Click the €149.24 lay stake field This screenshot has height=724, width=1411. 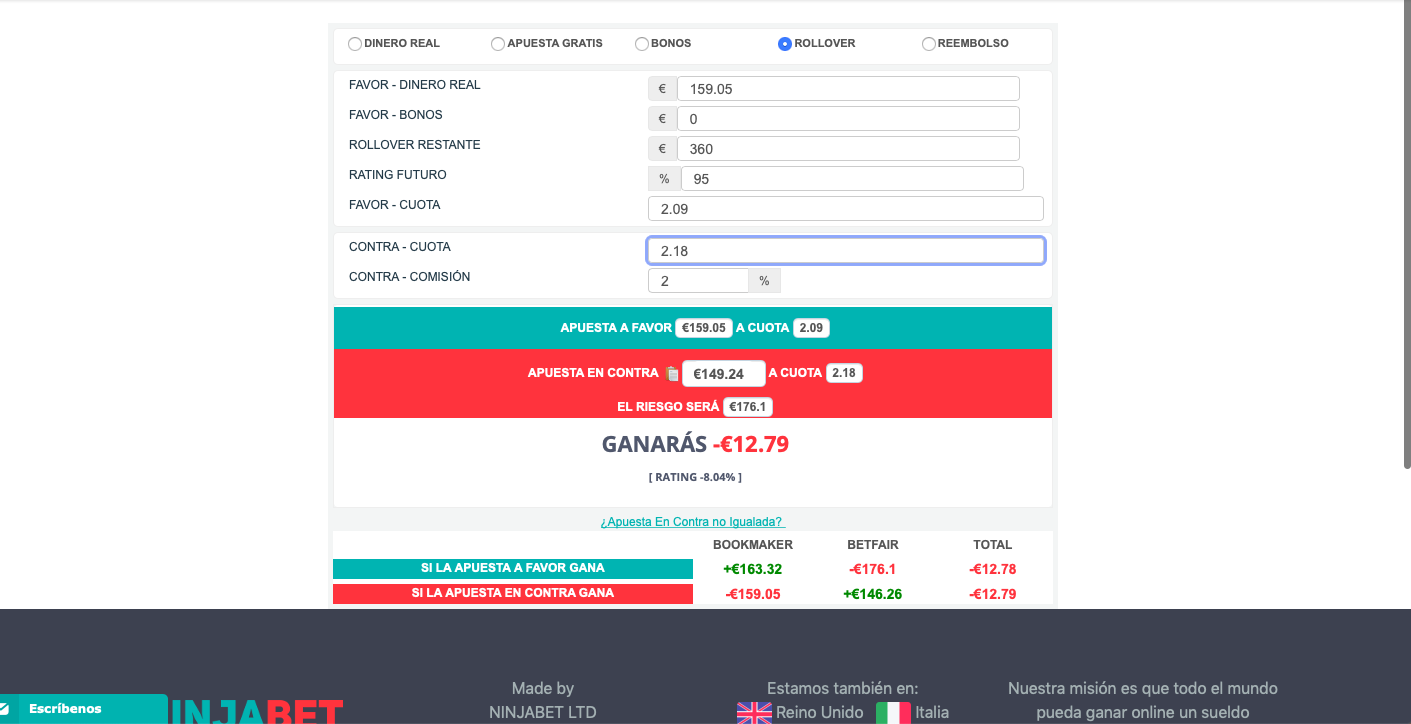point(724,373)
